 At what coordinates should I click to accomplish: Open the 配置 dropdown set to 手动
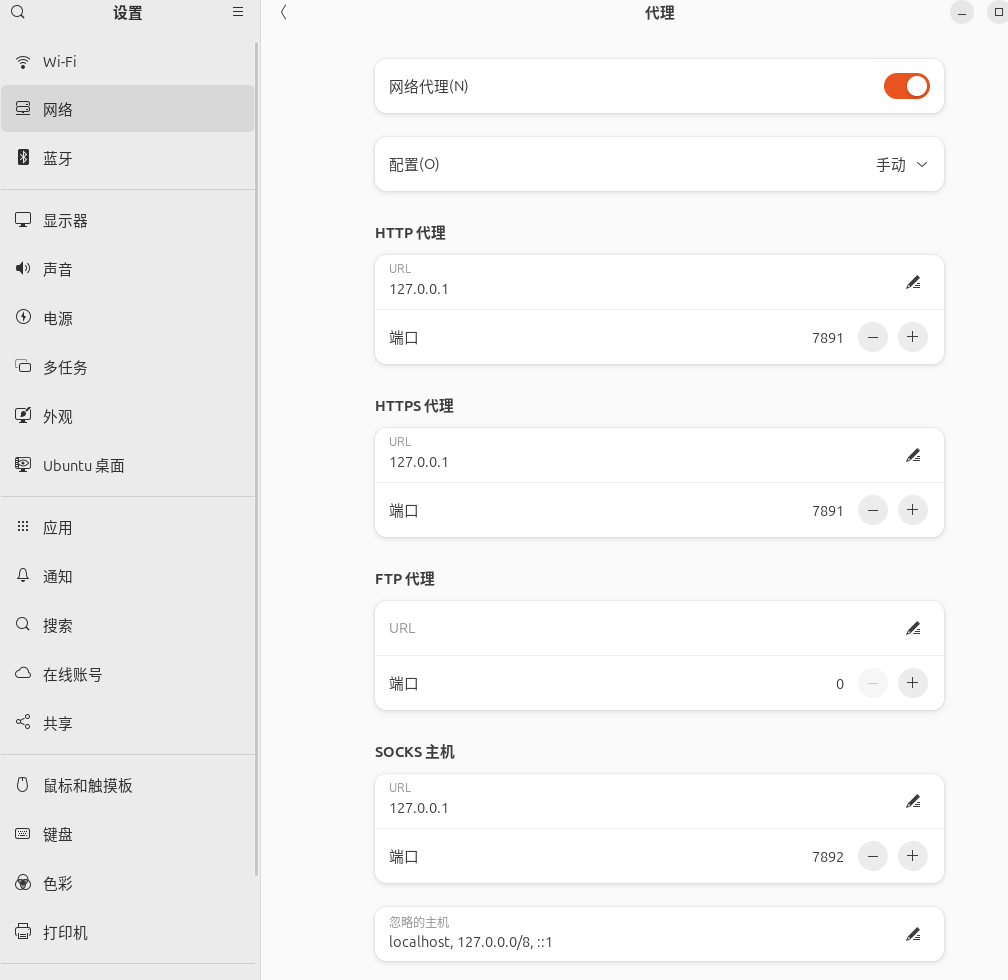tap(901, 165)
